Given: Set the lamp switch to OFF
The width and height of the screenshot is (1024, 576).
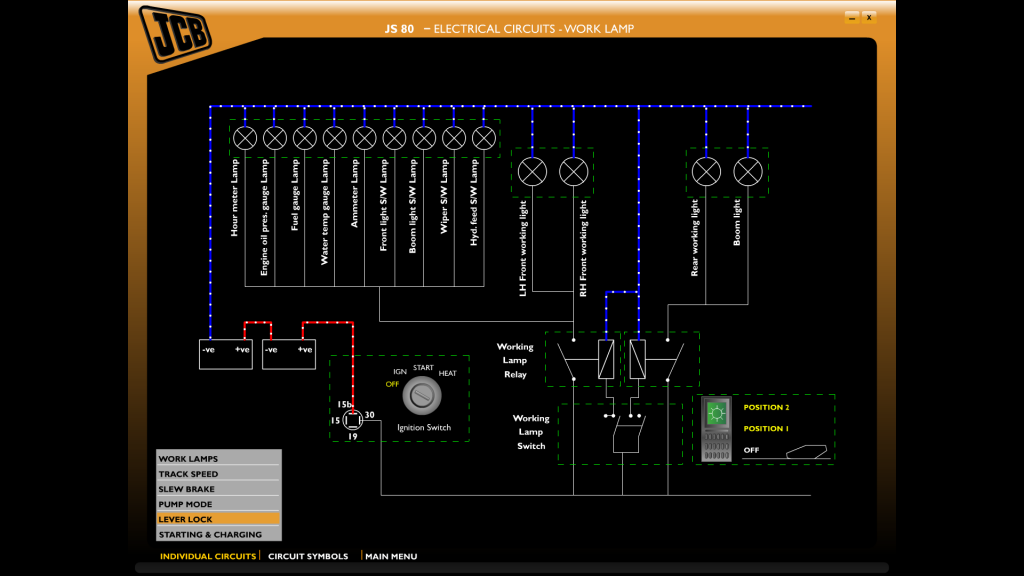Looking at the screenshot, I should [x=753, y=450].
